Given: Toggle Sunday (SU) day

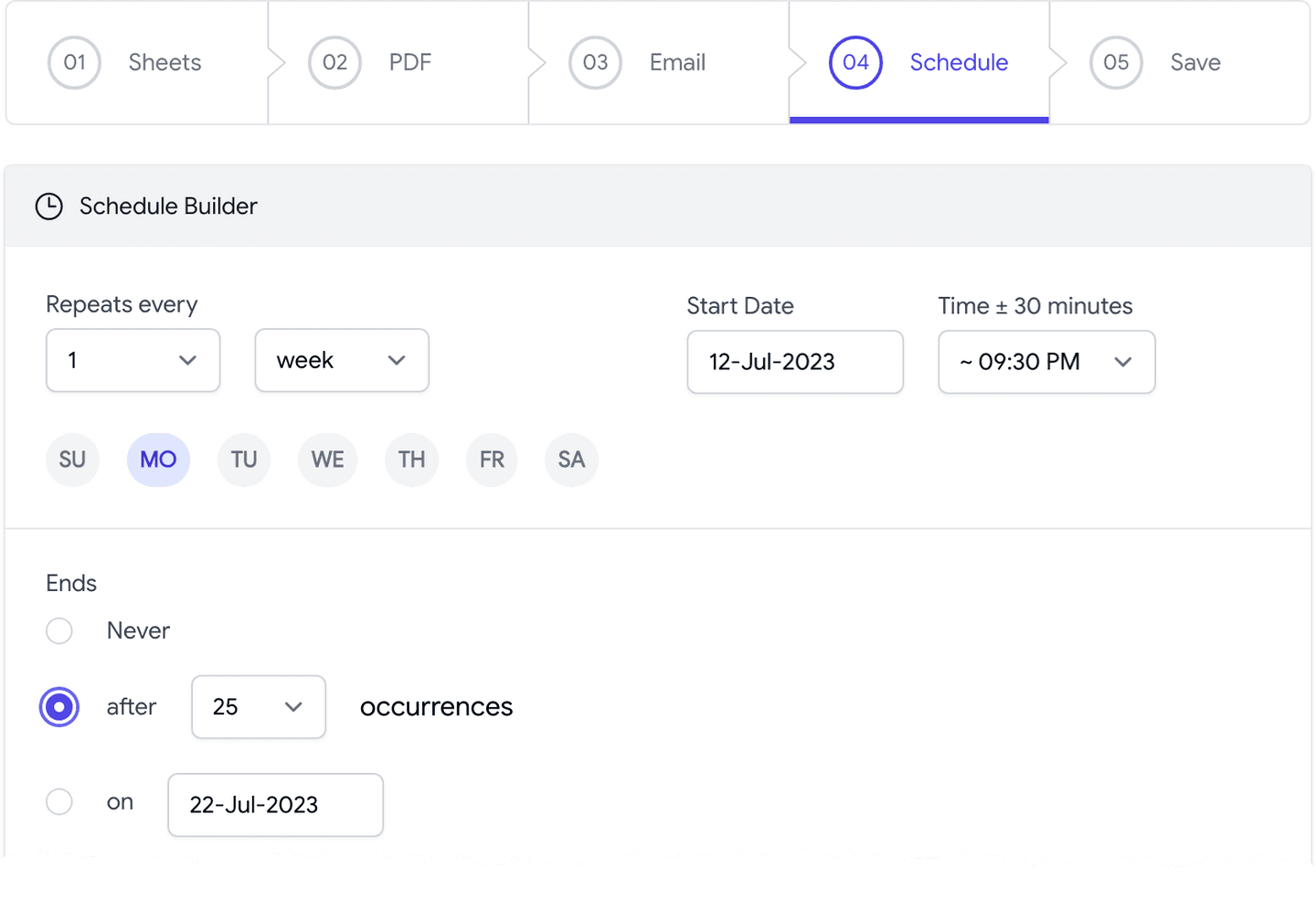Looking at the screenshot, I should [72, 460].
